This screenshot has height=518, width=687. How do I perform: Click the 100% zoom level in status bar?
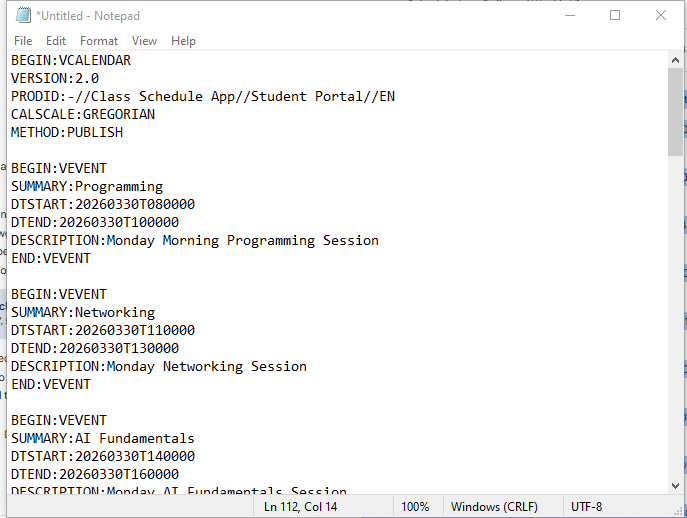[x=415, y=507]
